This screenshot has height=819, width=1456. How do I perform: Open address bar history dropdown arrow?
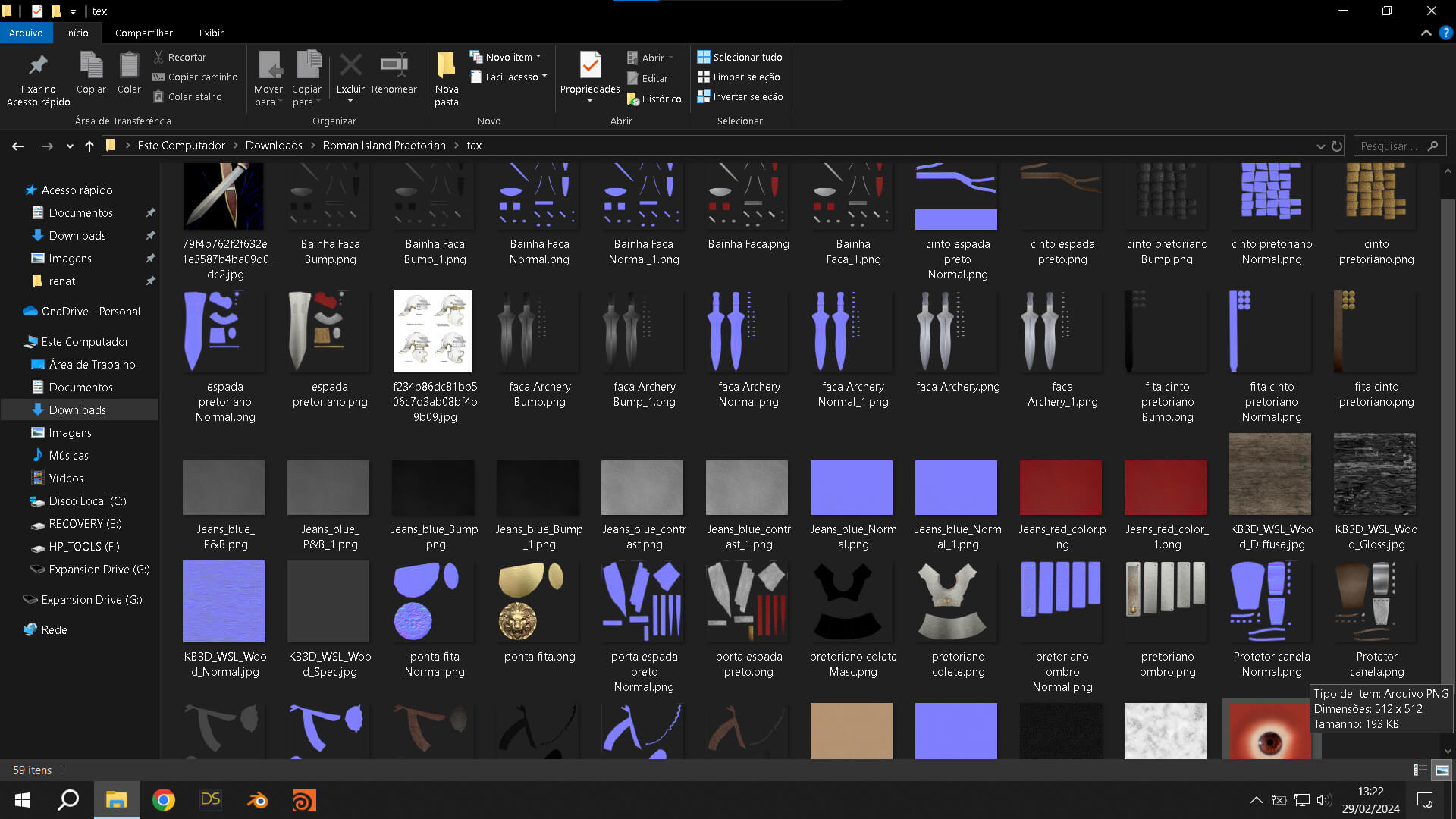coord(1320,146)
